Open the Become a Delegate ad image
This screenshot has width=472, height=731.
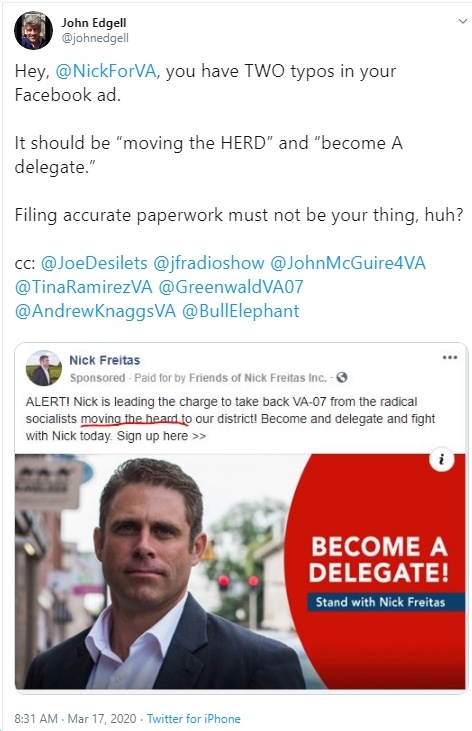point(240,572)
